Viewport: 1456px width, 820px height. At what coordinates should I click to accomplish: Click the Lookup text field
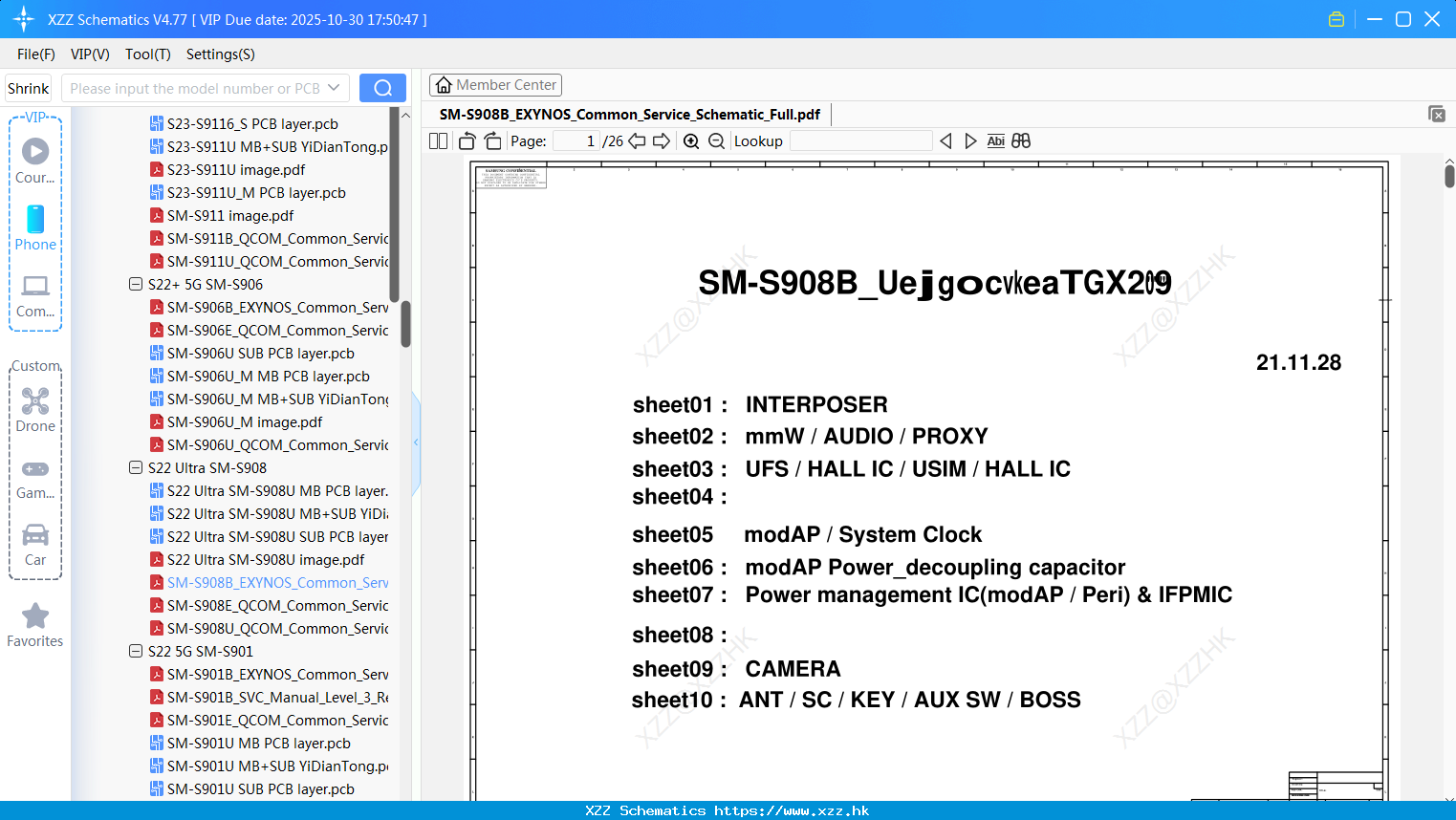[x=860, y=141]
